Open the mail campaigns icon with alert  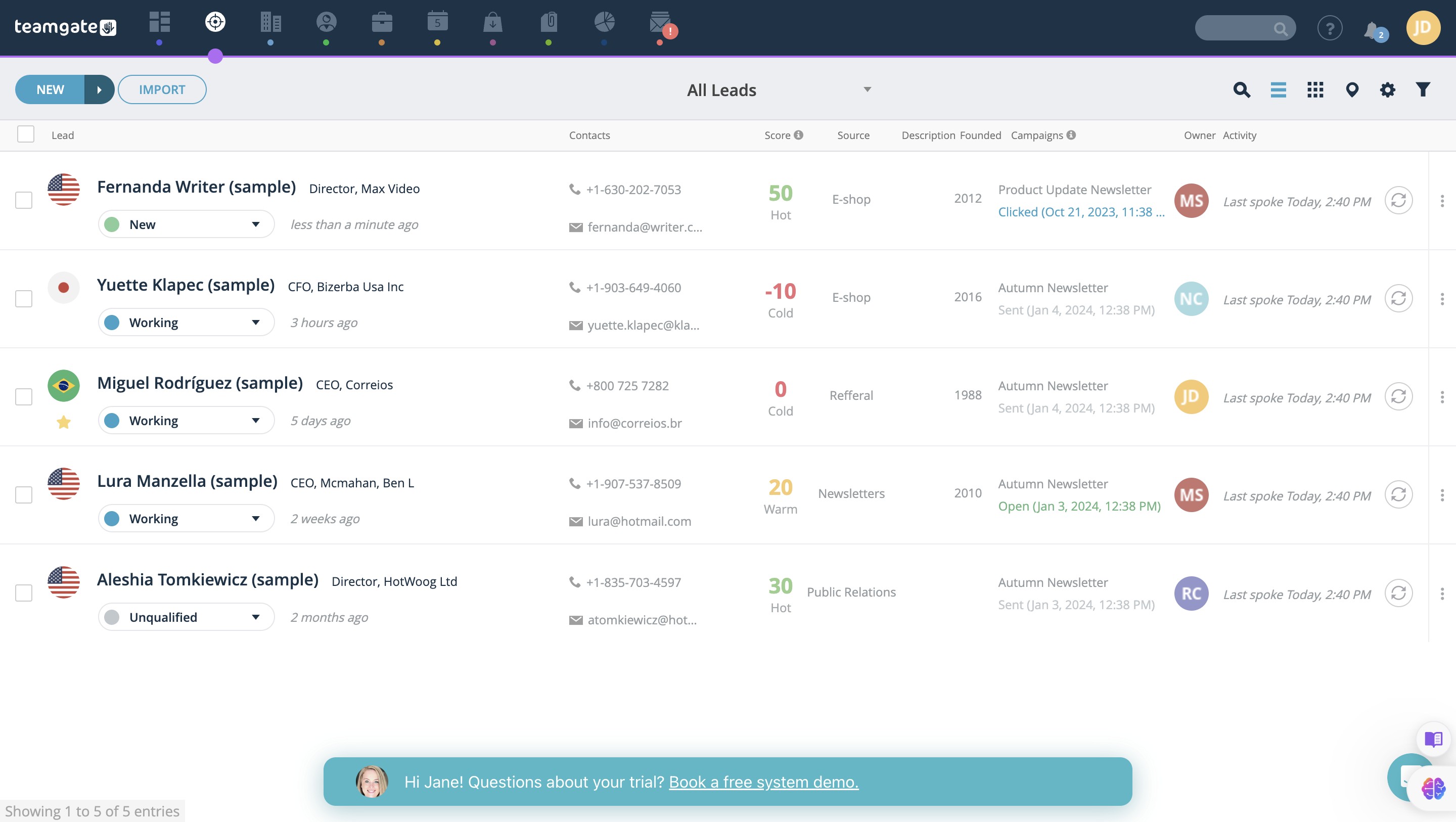tap(660, 23)
